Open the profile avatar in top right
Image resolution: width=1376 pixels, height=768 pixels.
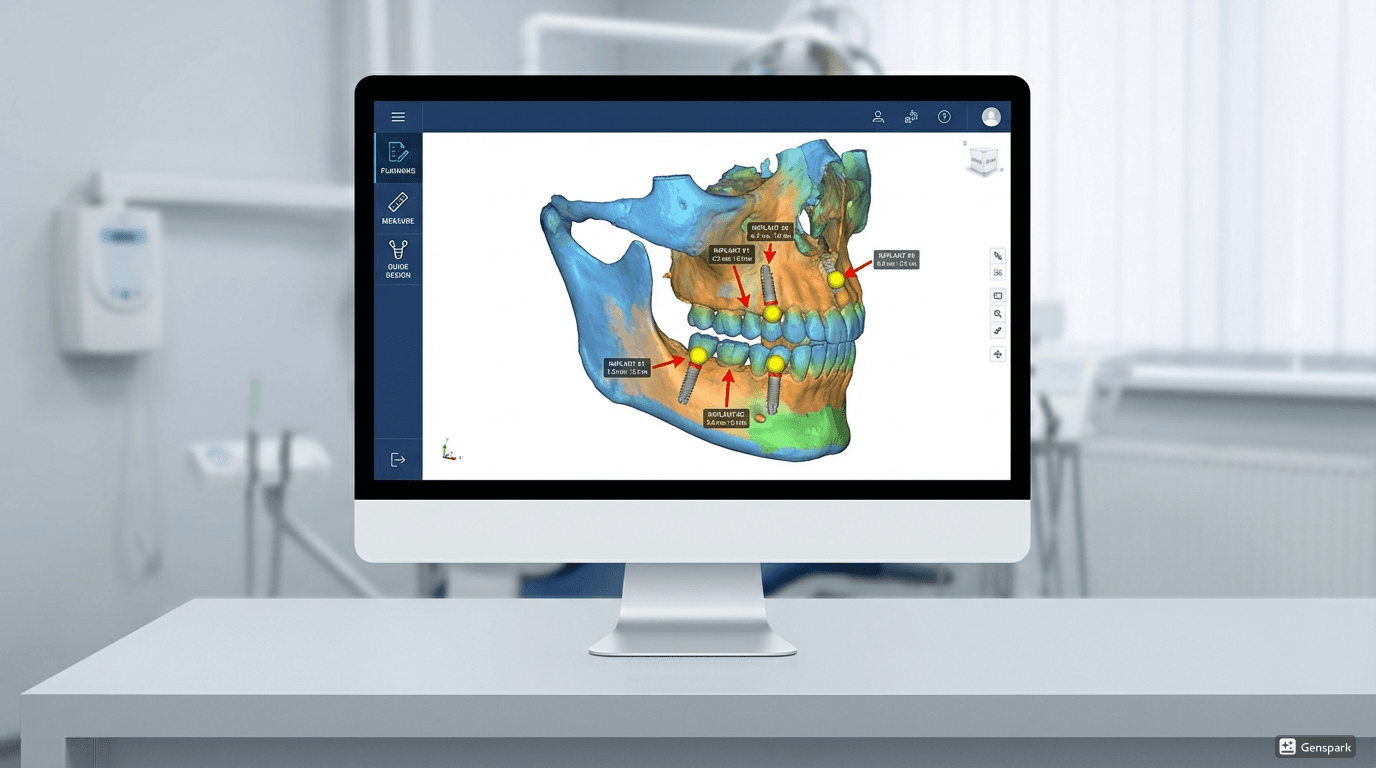[991, 117]
